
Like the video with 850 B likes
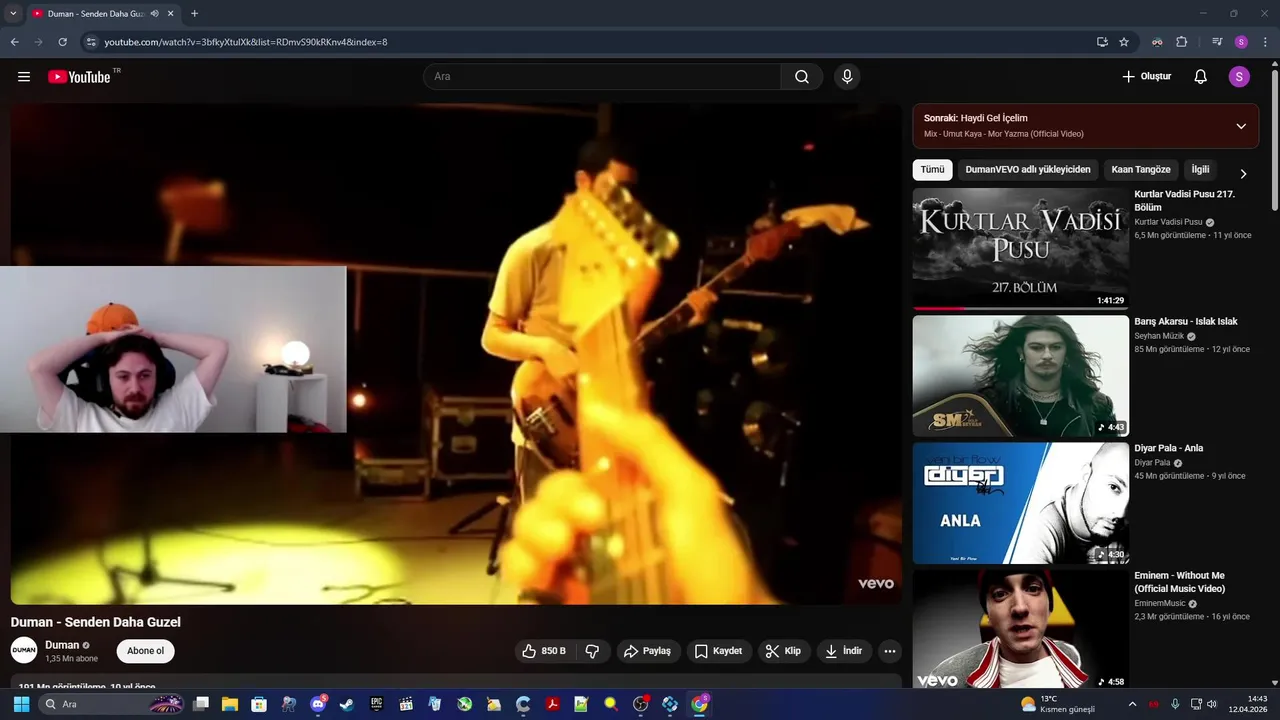click(544, 651)
